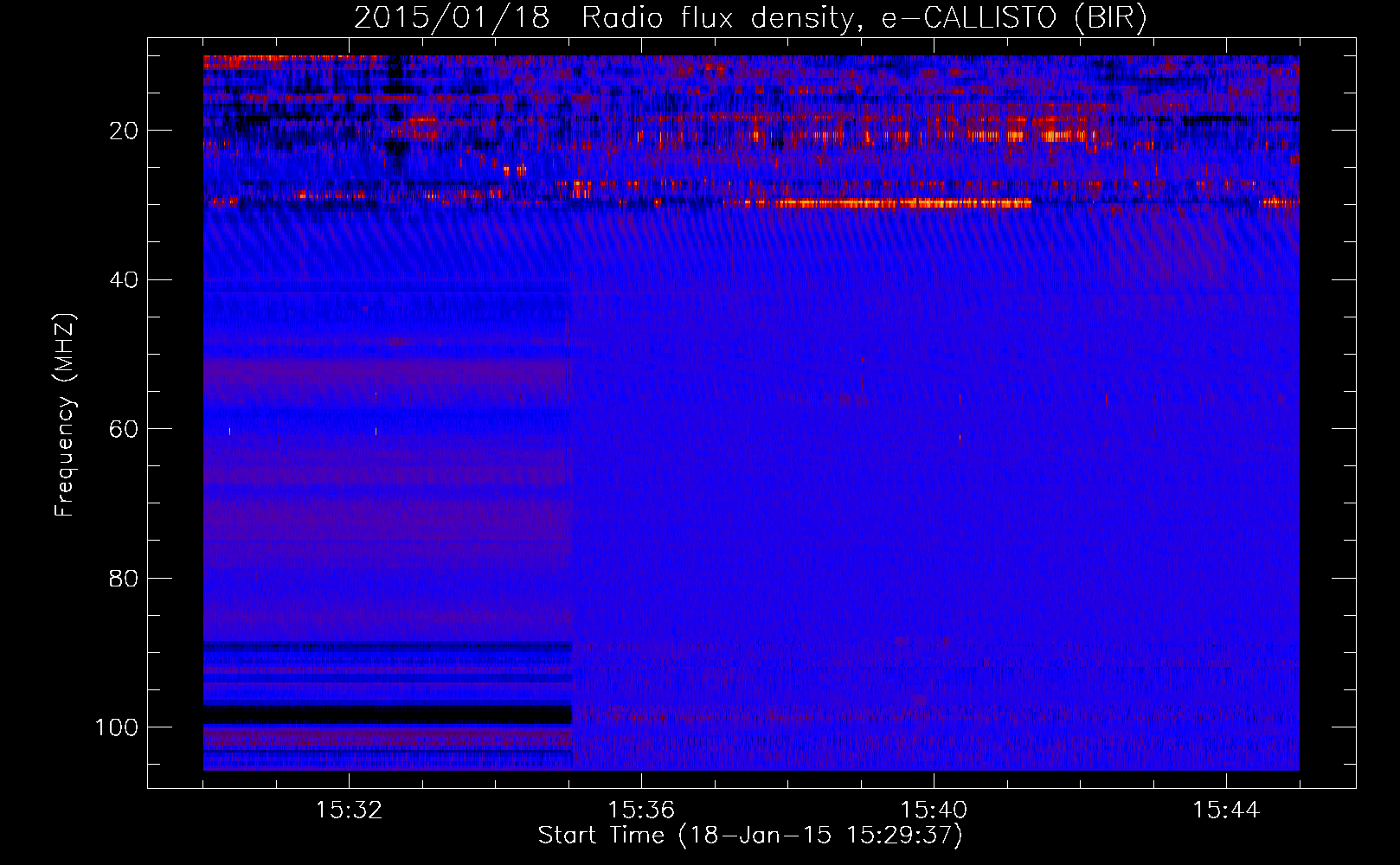Click the 60 frequency tick label
1400x865 pixels.
pos(124,429)
